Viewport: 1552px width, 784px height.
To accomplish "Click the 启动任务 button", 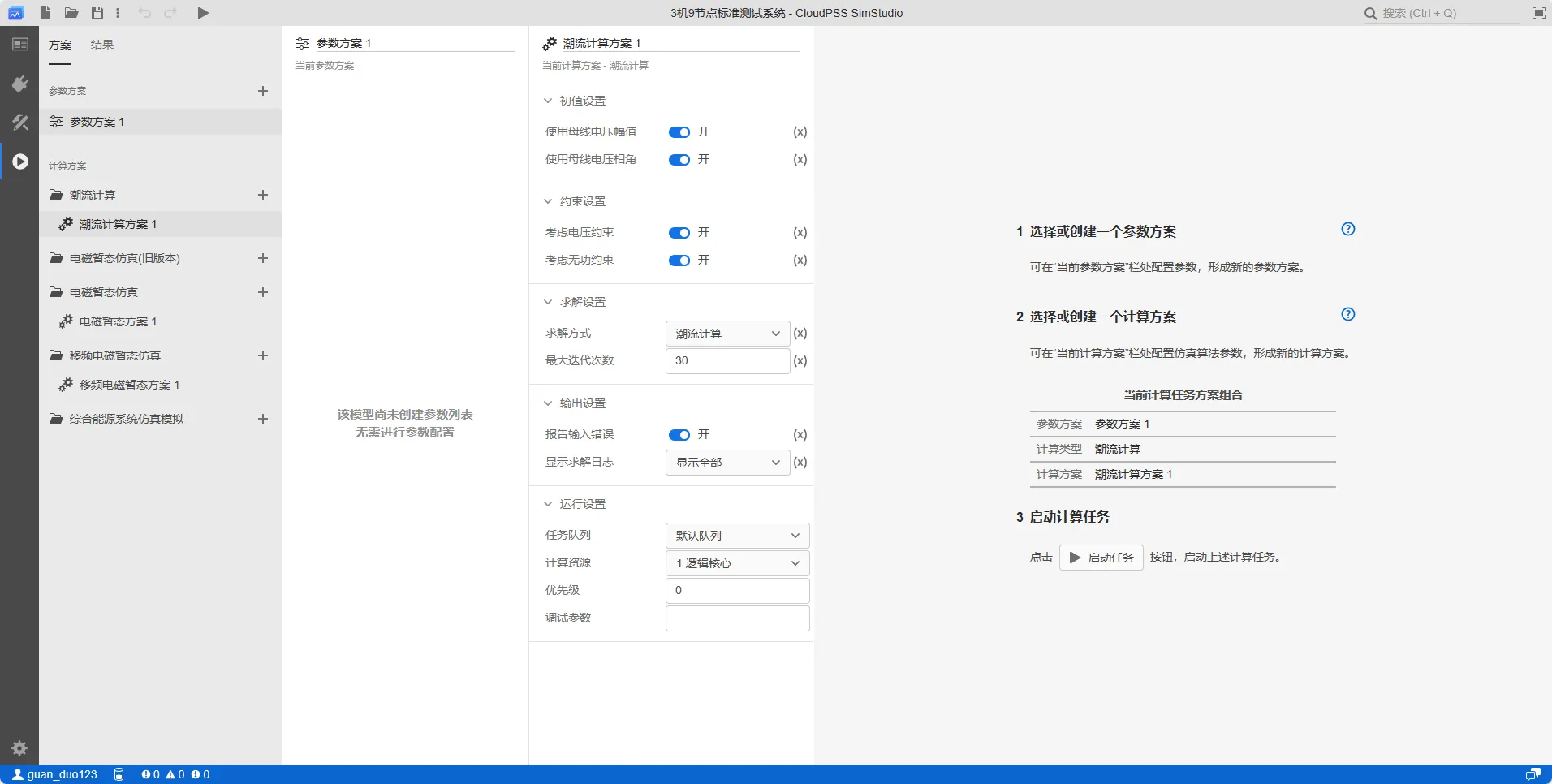I will click(1101, 558).
